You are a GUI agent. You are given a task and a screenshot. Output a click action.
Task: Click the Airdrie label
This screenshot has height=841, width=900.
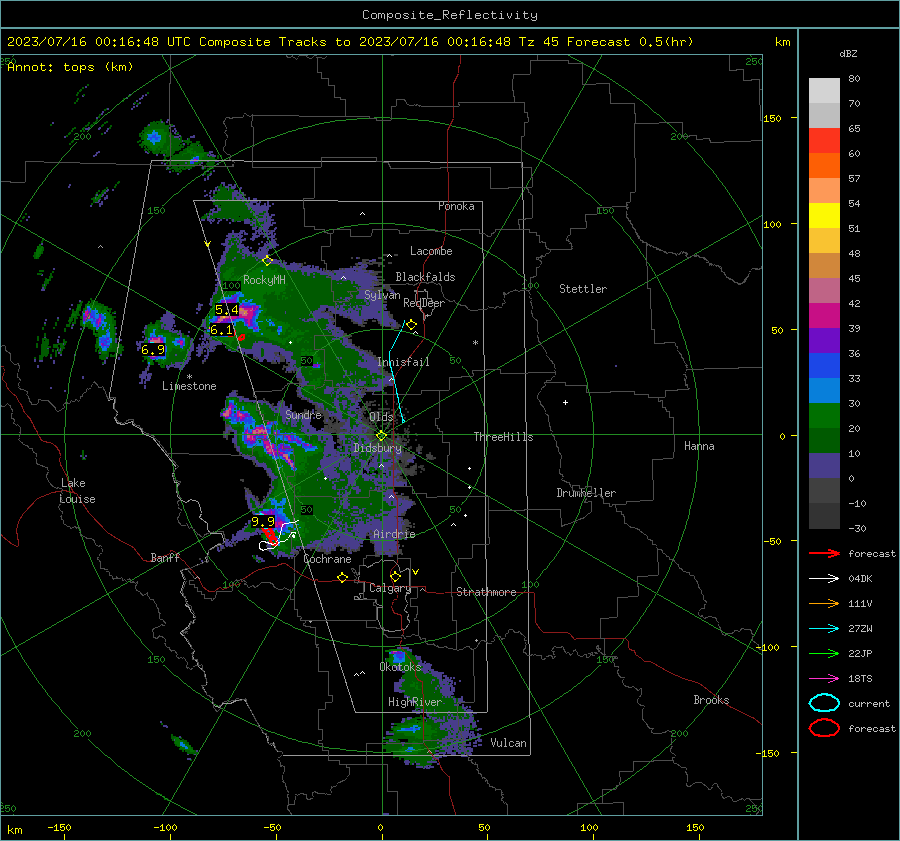point(394,534)
